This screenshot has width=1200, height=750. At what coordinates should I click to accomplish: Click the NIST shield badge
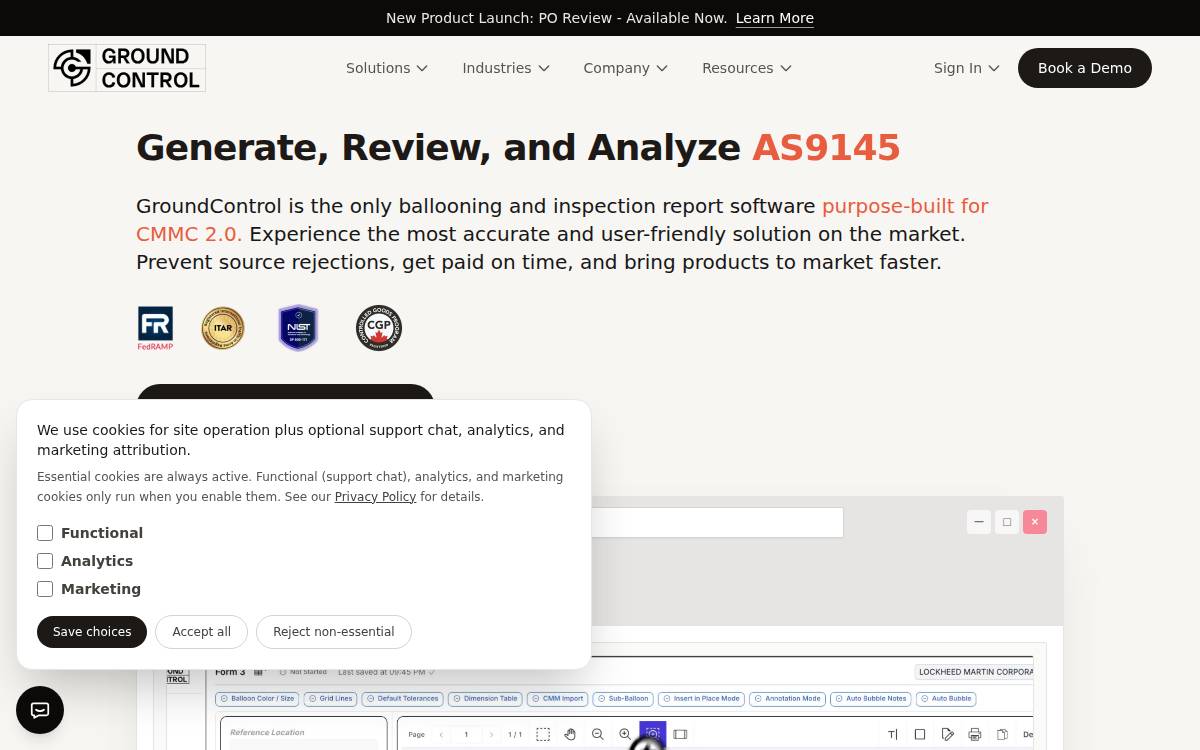(x=298, y=328)
